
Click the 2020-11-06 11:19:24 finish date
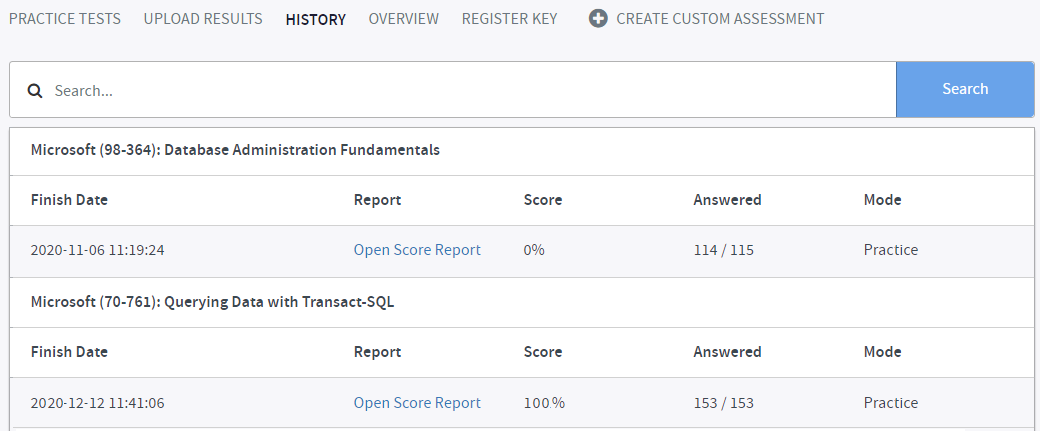(98, 250)
